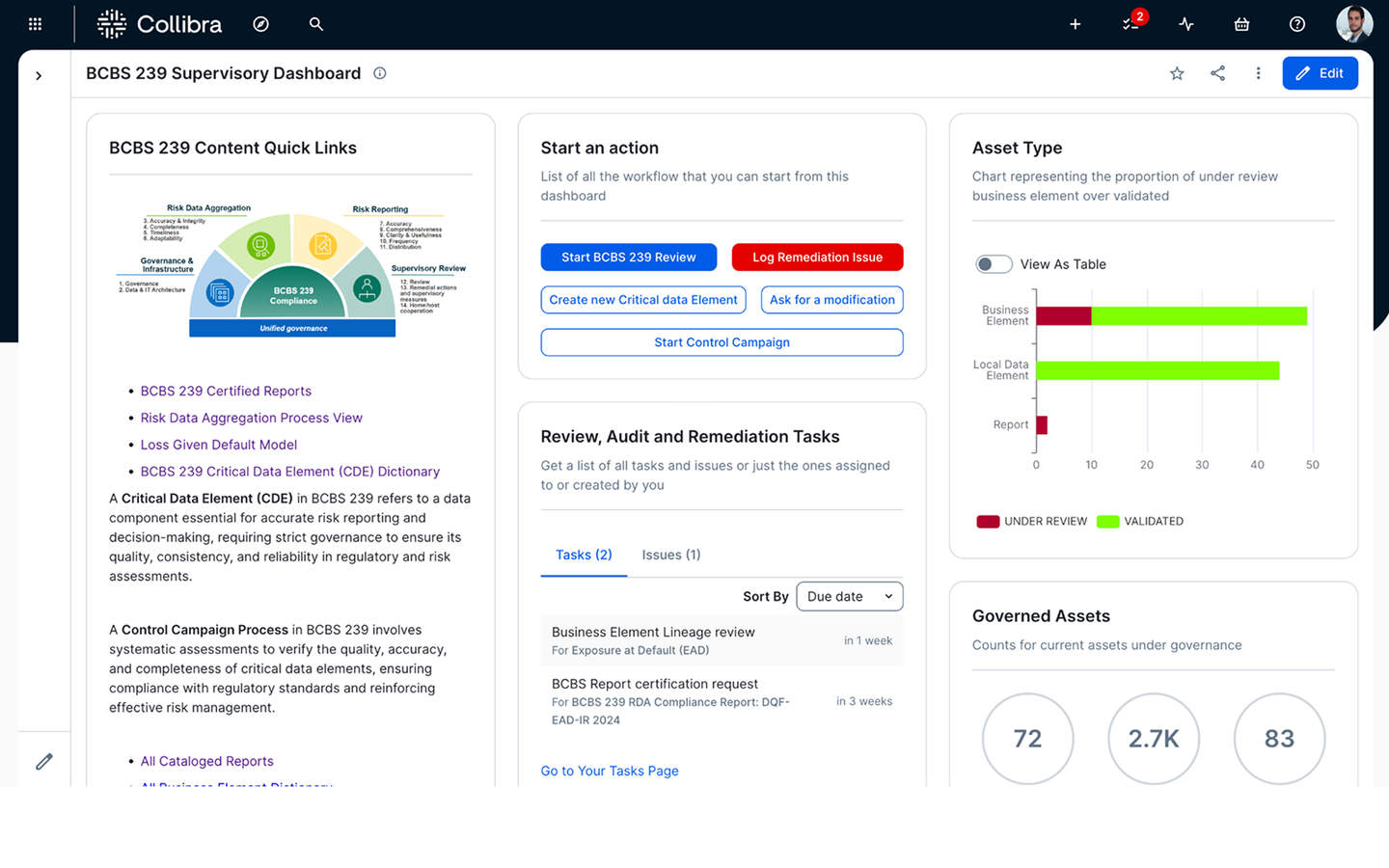Switch to the Issues (1) tab

coord(671,555)
